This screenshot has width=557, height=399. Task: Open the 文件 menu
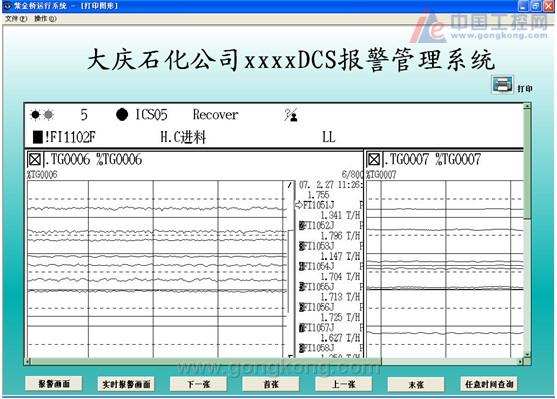[x=16, y=18]
